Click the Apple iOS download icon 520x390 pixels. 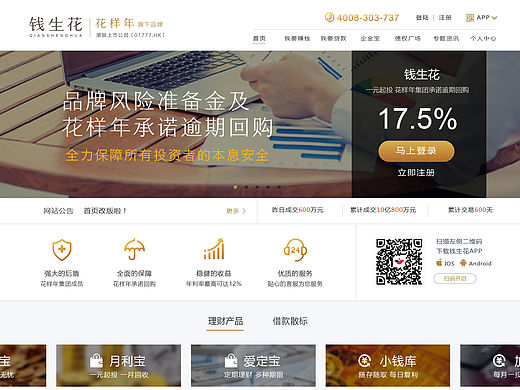439,262
